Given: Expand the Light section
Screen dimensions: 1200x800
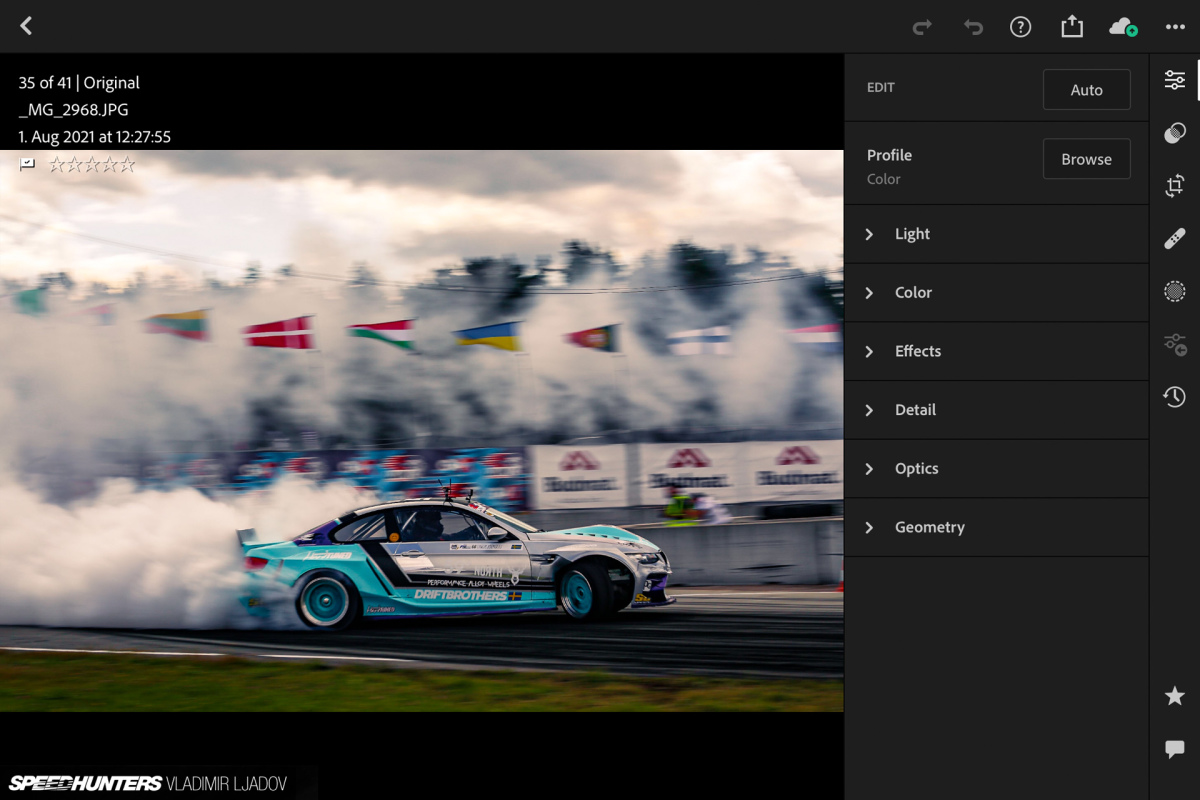Looking at the screenshot, I should click(x=996, y=234).
